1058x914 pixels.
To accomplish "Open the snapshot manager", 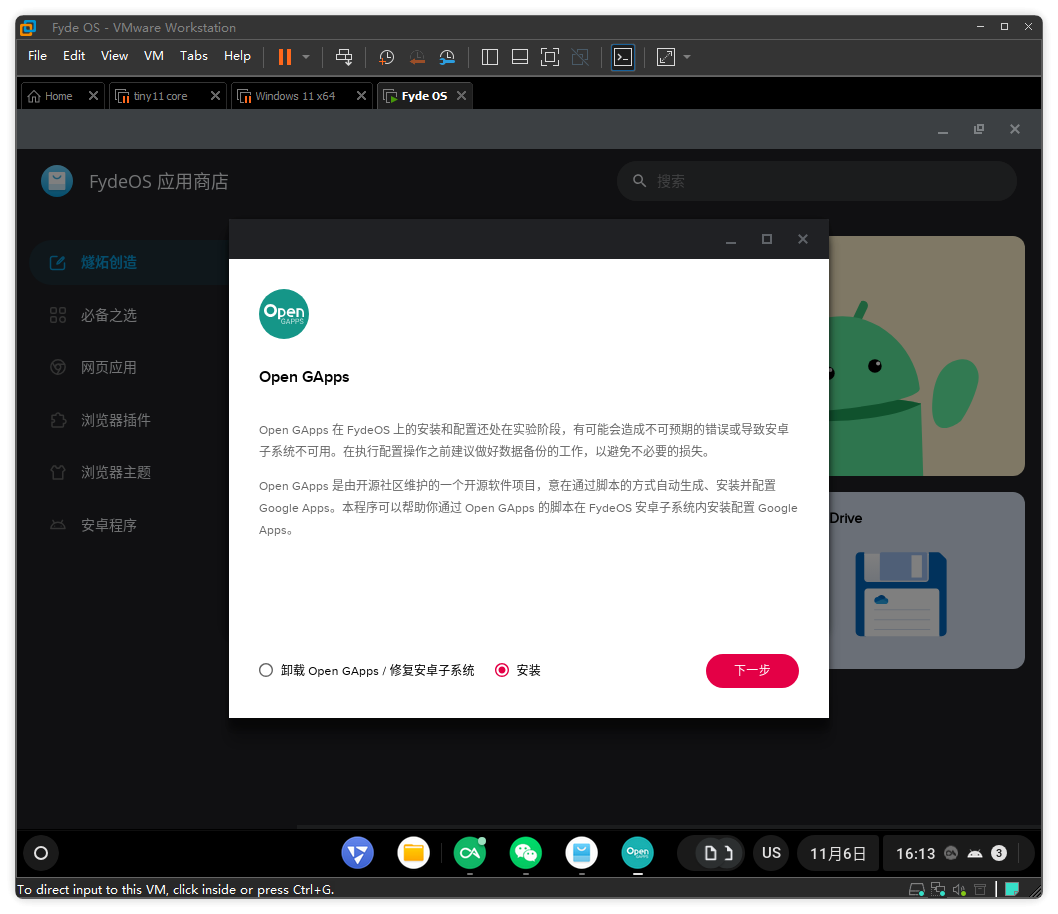I will (448, 57).
